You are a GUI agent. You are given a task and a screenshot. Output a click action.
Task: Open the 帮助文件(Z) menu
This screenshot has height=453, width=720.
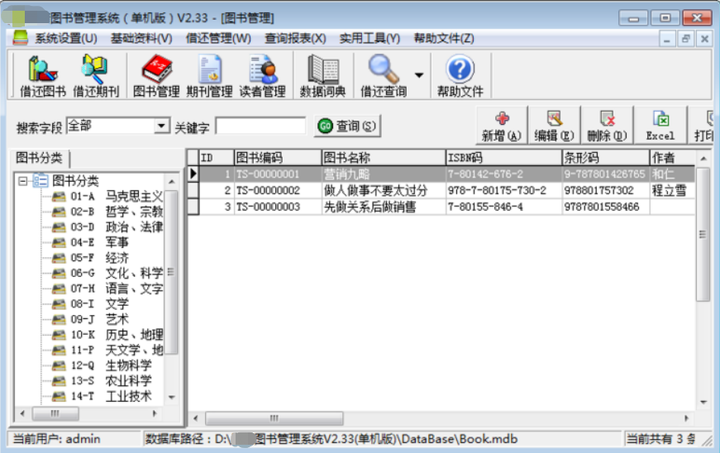(x=444, y=39)
